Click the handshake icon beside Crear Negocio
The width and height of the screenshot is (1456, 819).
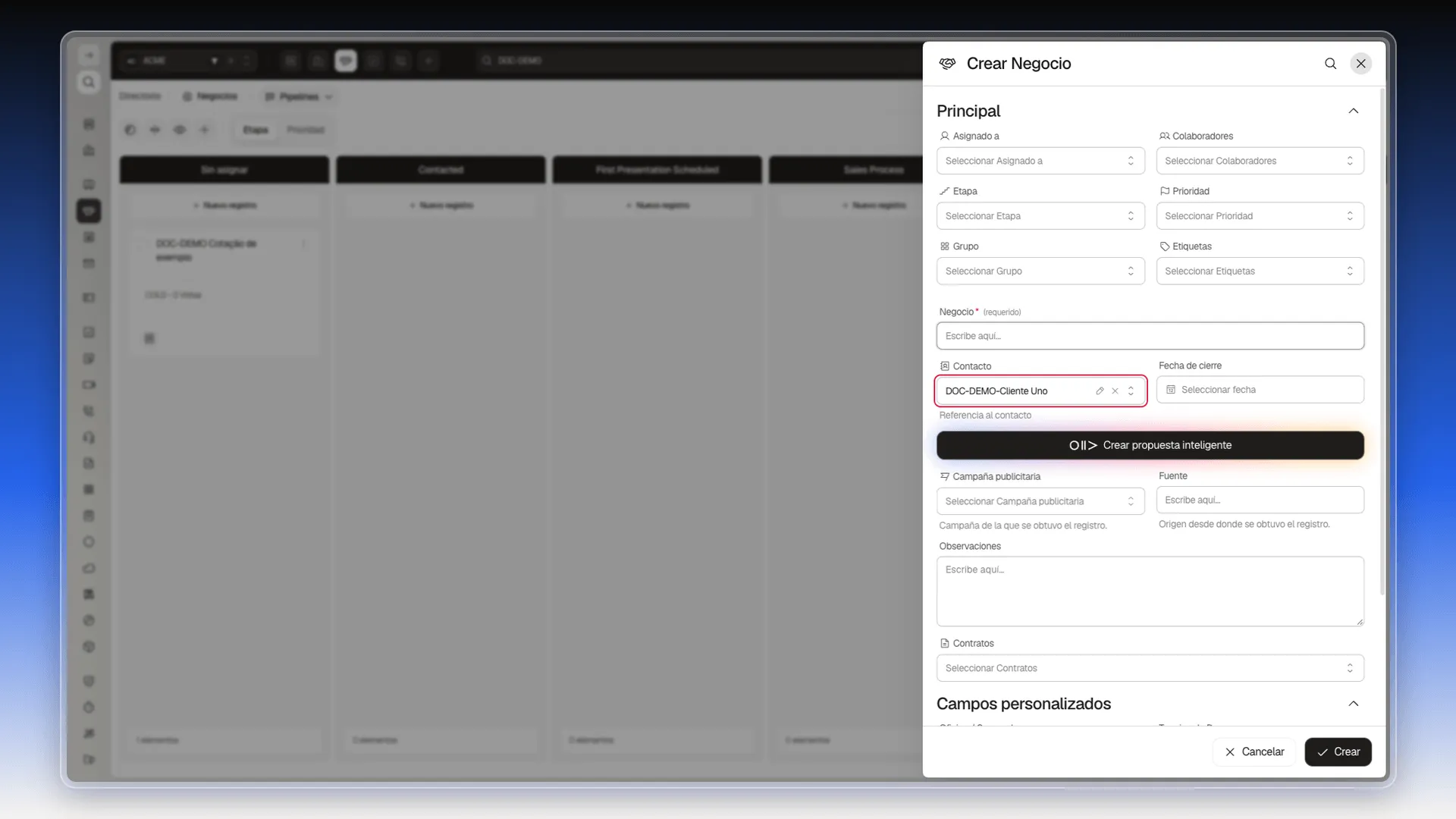(x=947, y=64)
